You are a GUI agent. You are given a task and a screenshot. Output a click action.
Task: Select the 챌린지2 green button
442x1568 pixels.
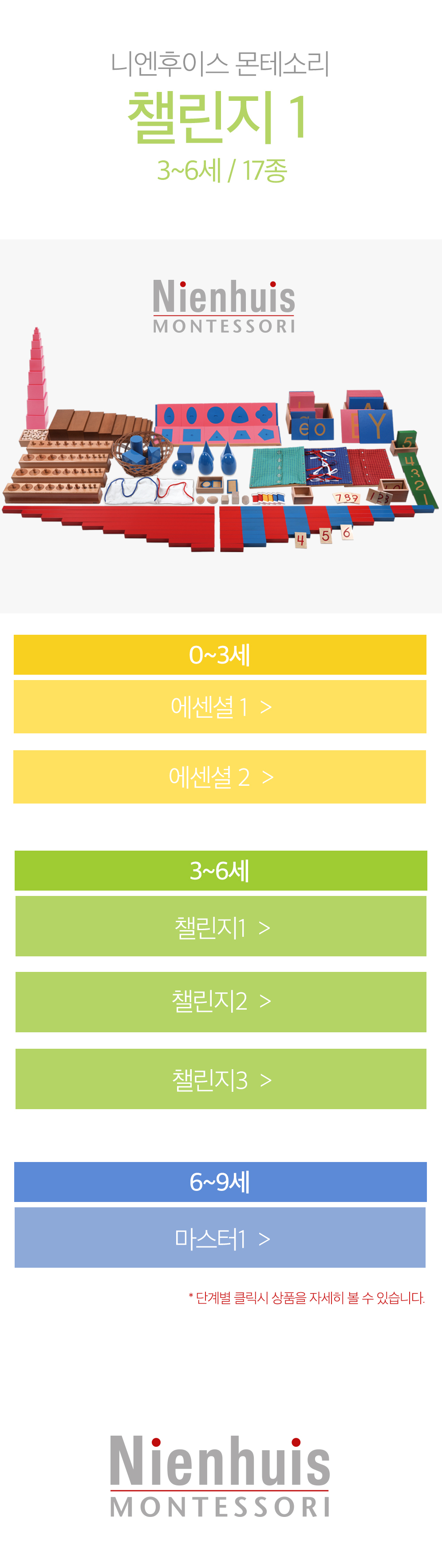click(x=221, y=1002)
